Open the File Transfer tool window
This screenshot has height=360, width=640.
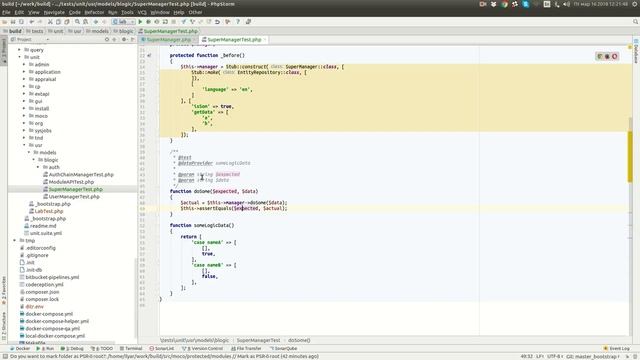246,349
